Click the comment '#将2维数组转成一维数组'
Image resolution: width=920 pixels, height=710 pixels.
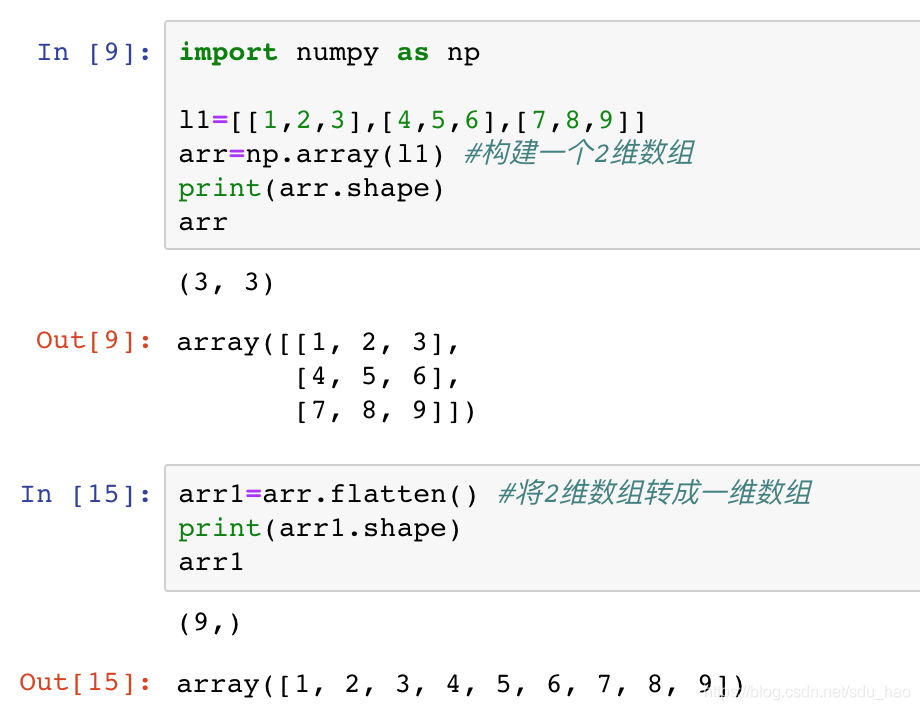click(x=655, y=493)
